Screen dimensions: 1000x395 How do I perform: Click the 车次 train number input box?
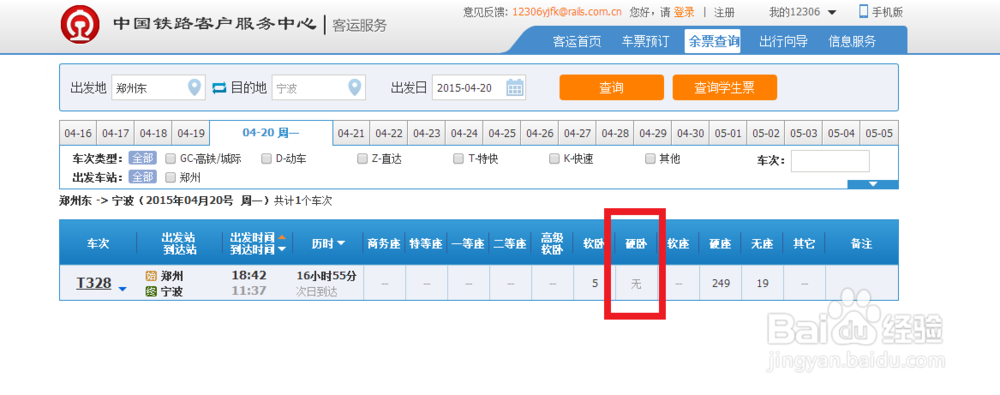[x=830, y=161]
